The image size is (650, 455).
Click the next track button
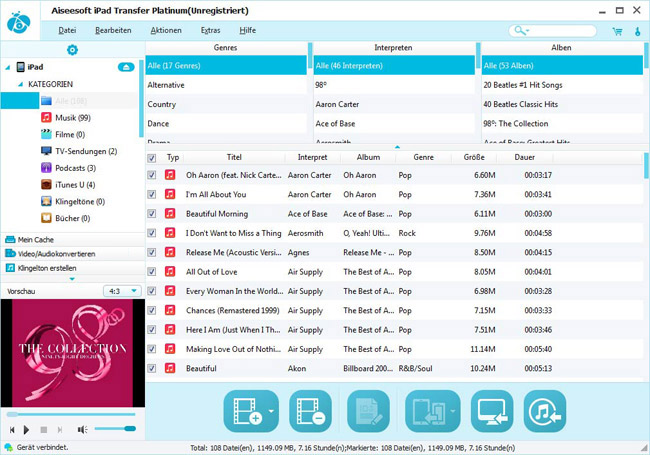[60, 430]
